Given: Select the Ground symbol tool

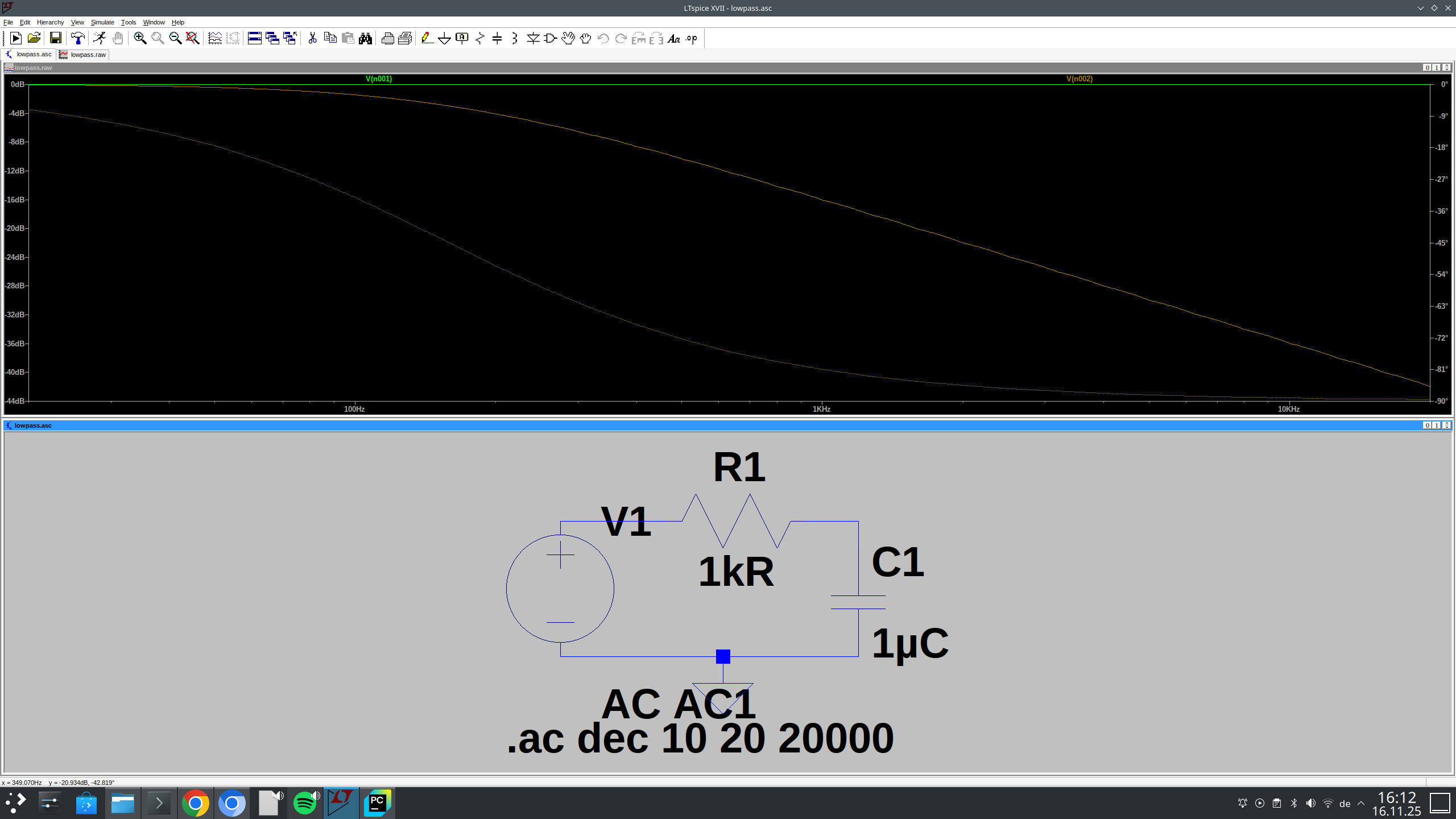Looking at the screenshot, I should coord(444,38).
